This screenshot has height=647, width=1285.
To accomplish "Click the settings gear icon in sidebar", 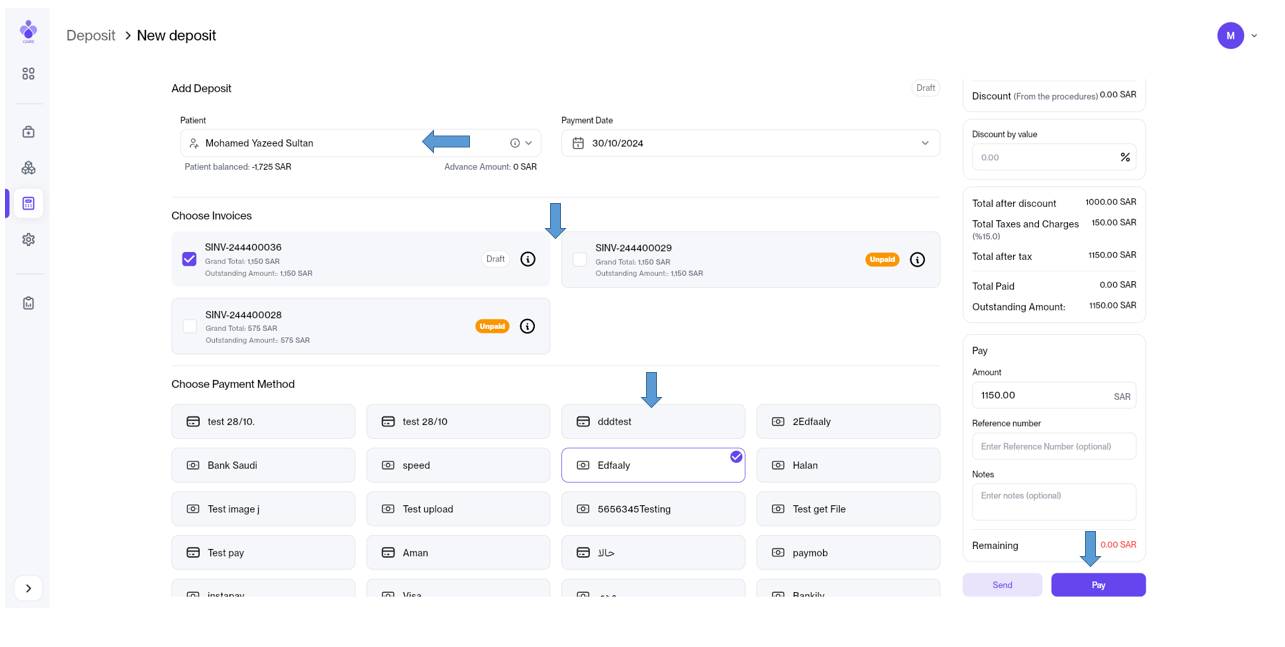I will coord(28,240).
